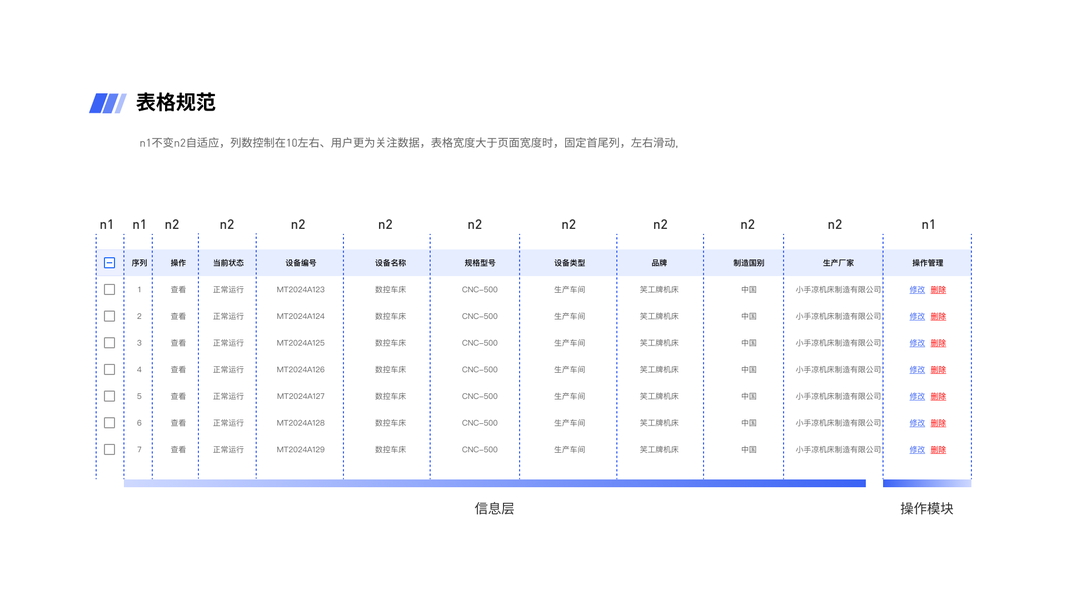Image resolution: width=1067 pixels, height=600 pixels.
Task: Select cell MT2024A123
Action: [x=301, y=290]
